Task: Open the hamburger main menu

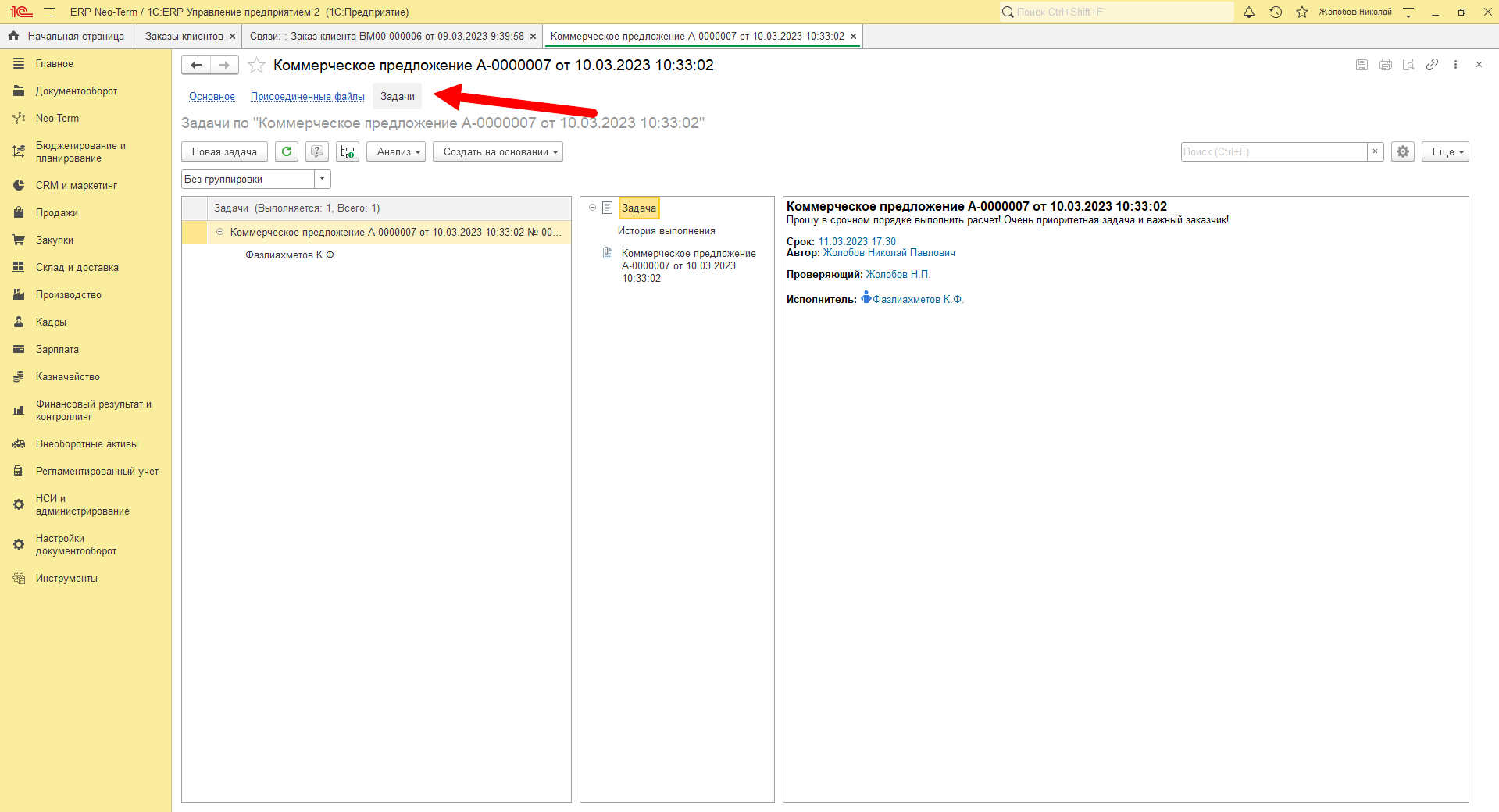Action: tap(49, 12)
